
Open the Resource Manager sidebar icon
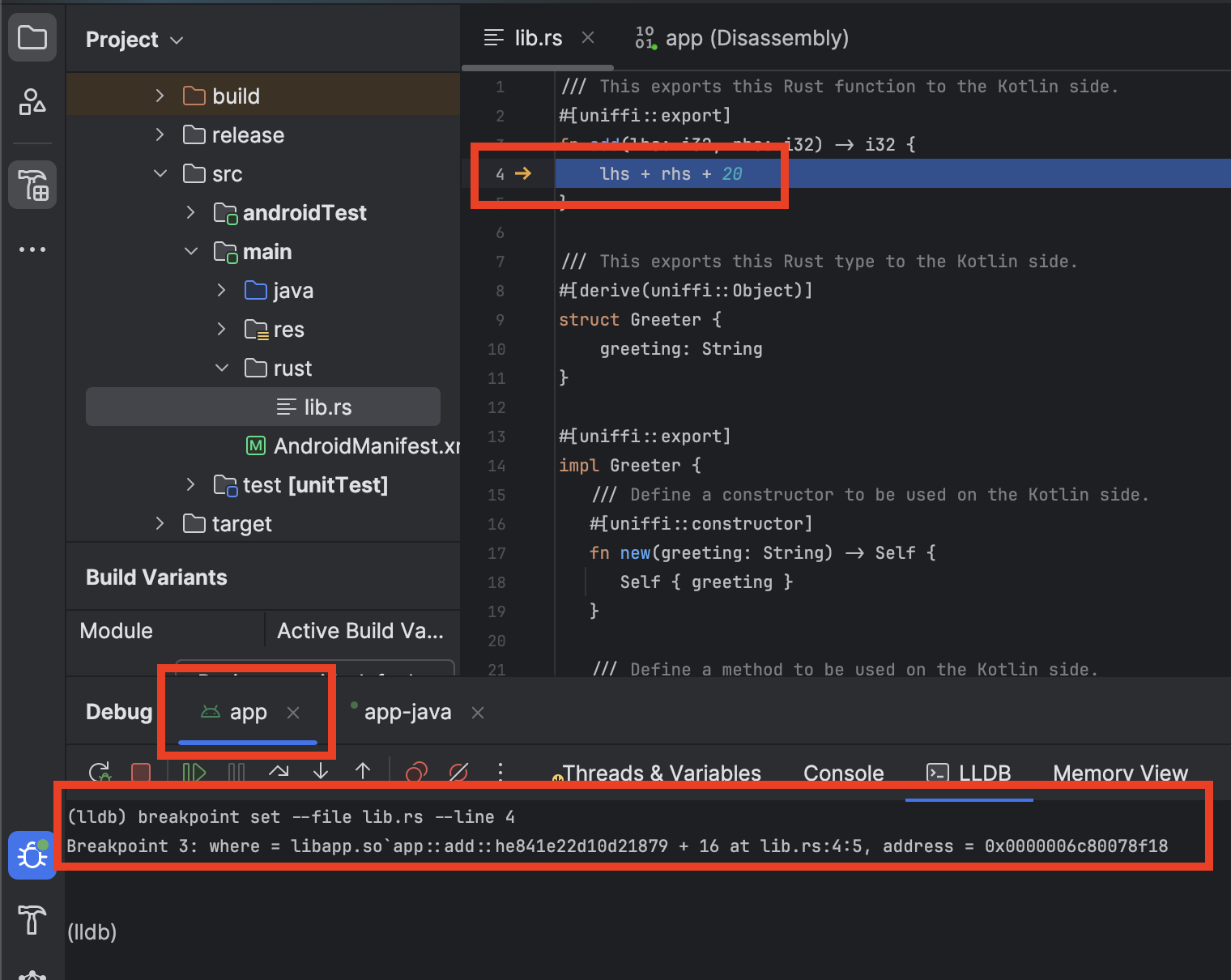pyautogui.click(x=32, y=102)
